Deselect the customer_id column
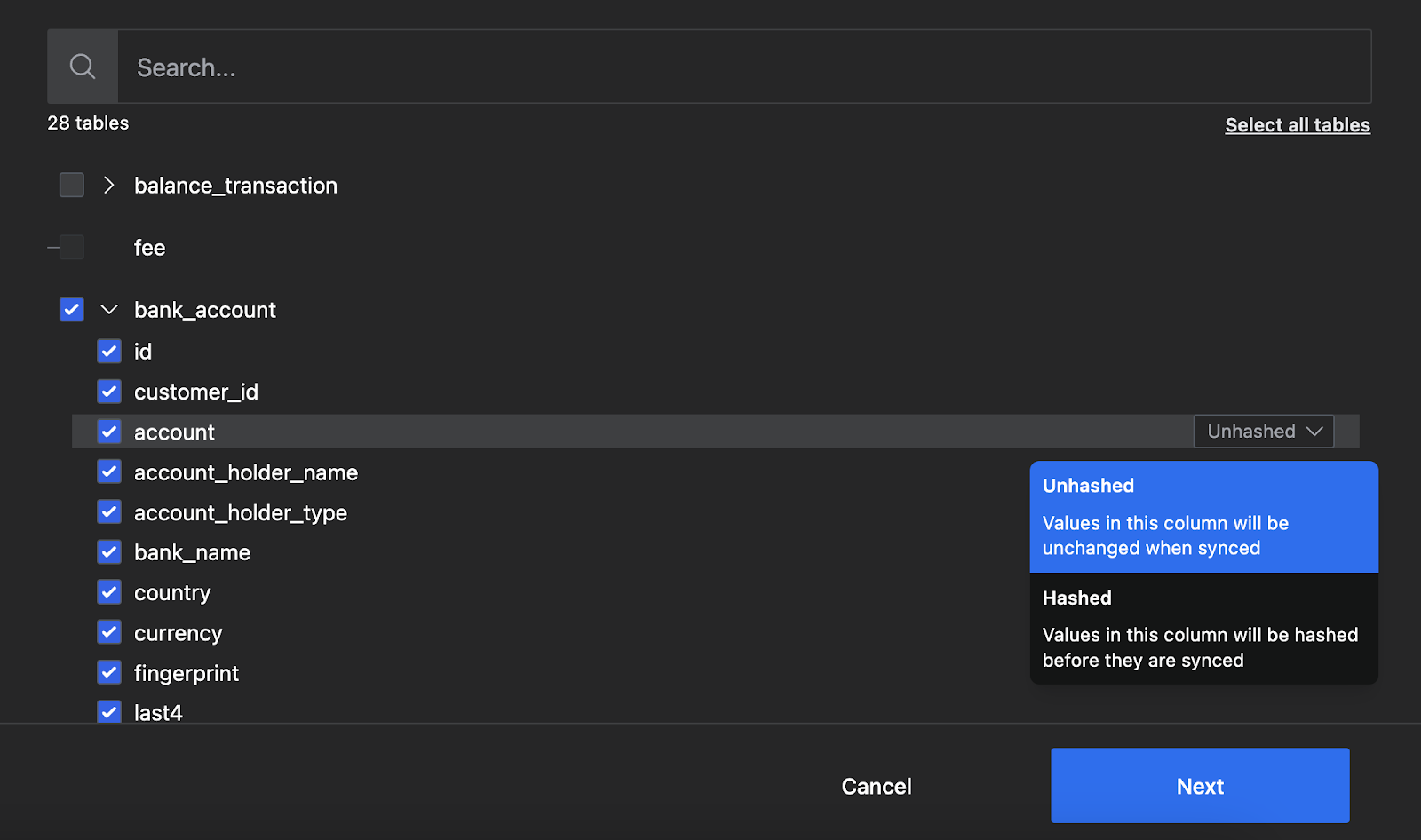The height and width of the screenshot is (840, 1421). (109, 391)
